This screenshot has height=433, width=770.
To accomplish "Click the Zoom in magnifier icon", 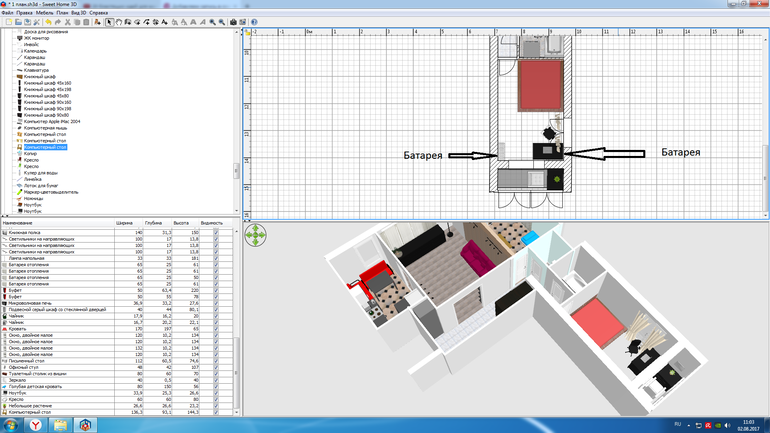I will pos(211,21).
